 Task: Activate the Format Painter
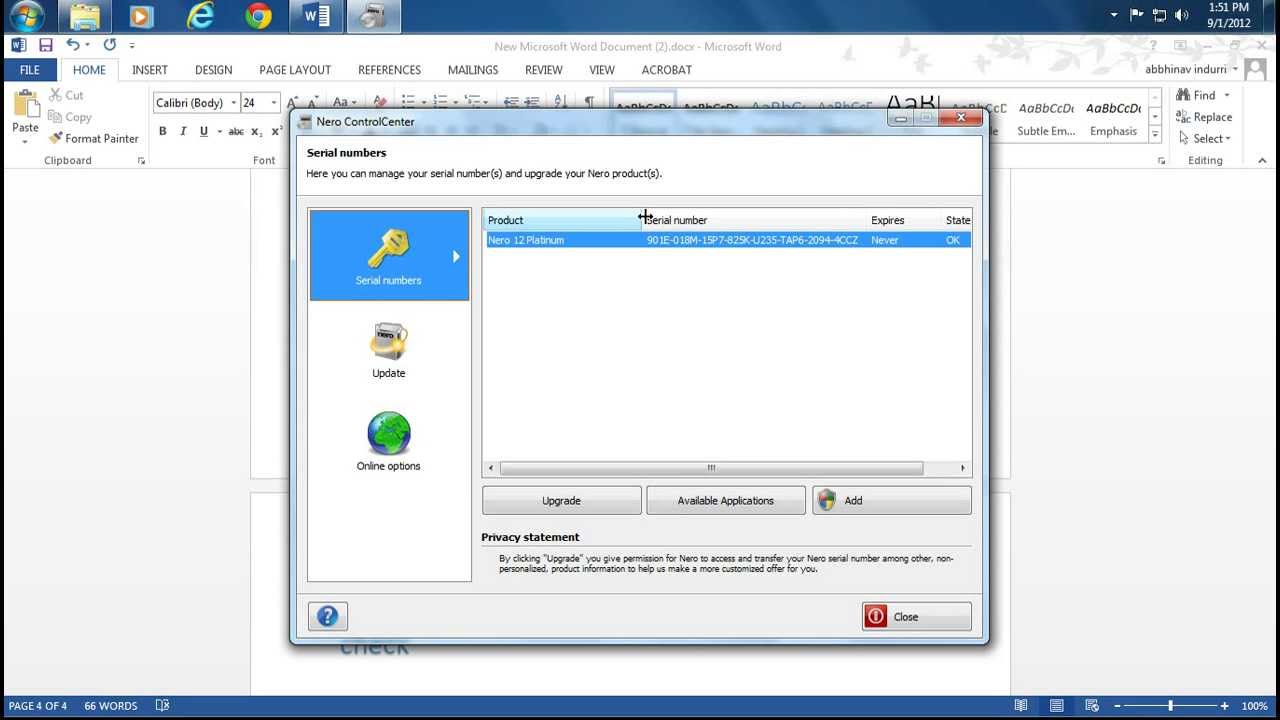coord(93,138)
